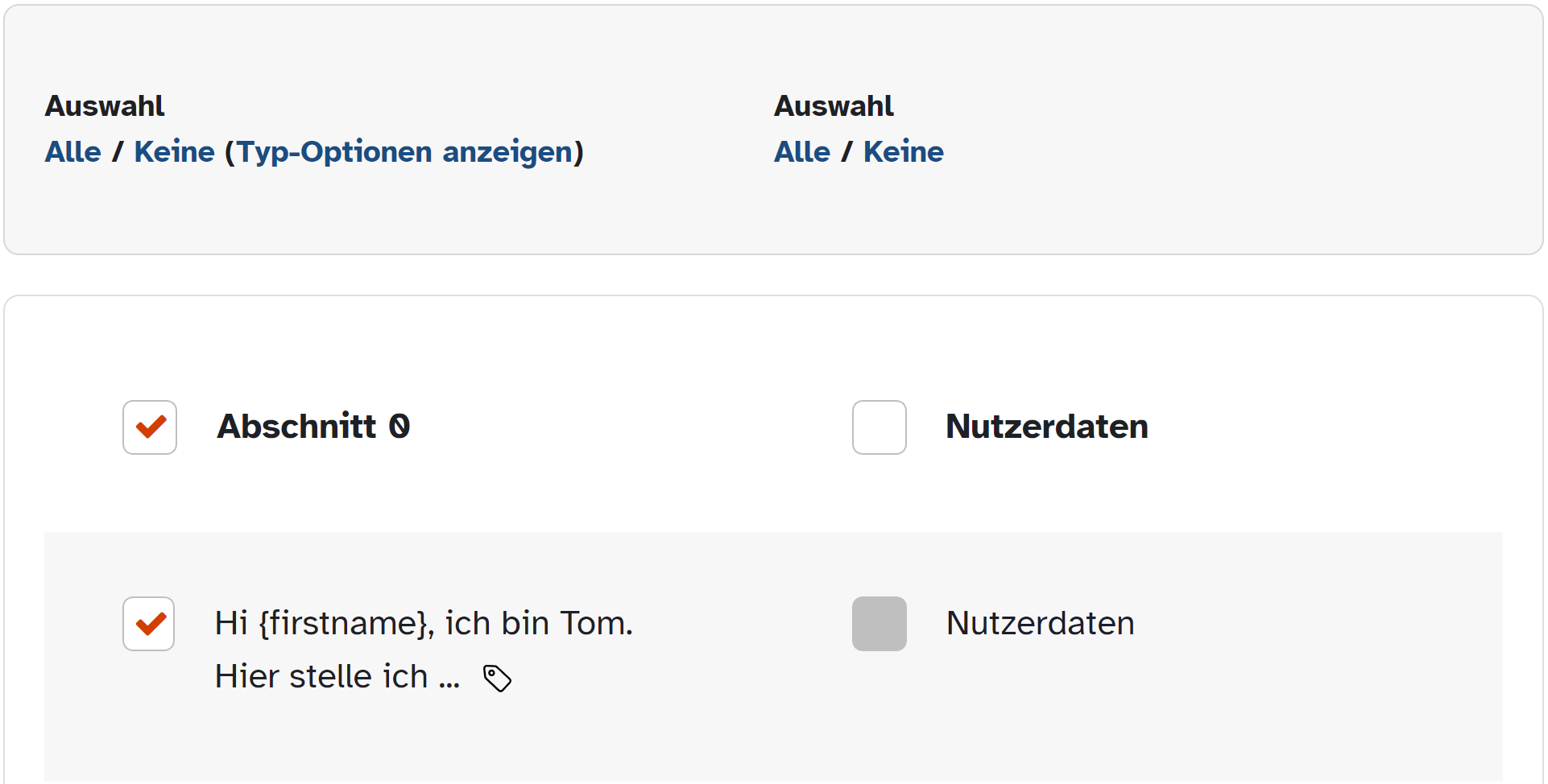Click the tag icon after 'Hier stelle ich'
The image size is (1548, 784).
(x=497, y=678)
